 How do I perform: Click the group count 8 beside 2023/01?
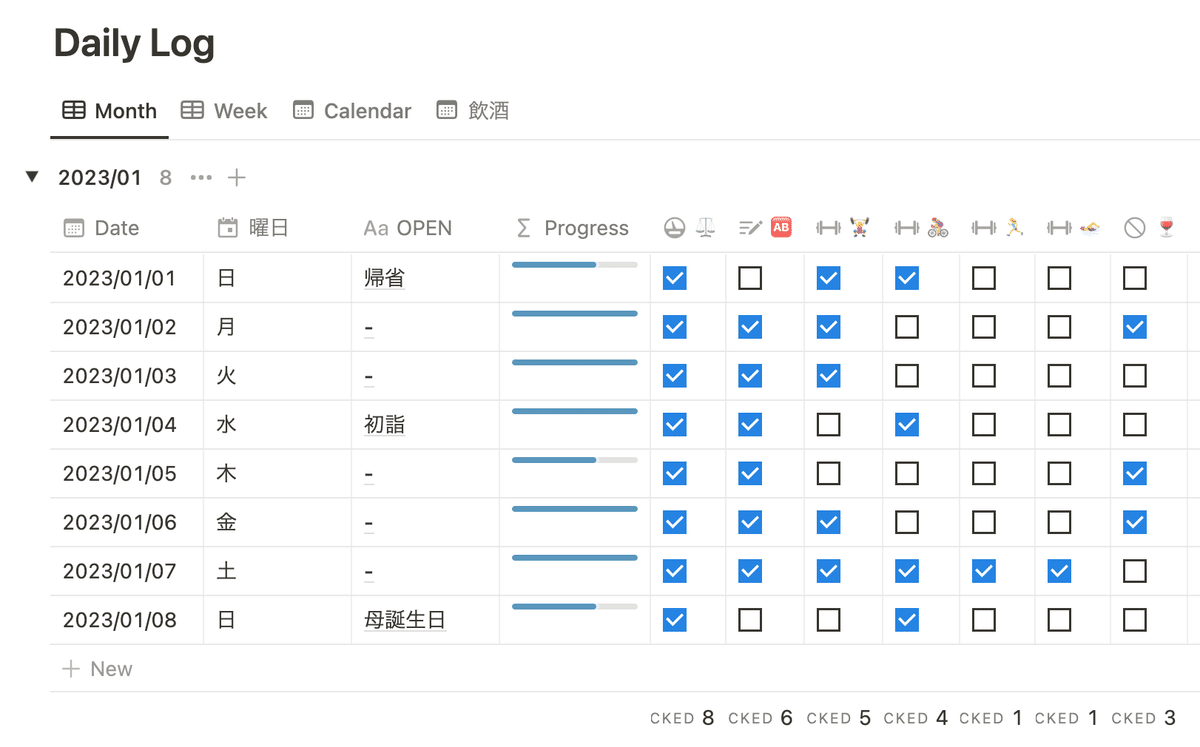[166, 178]
